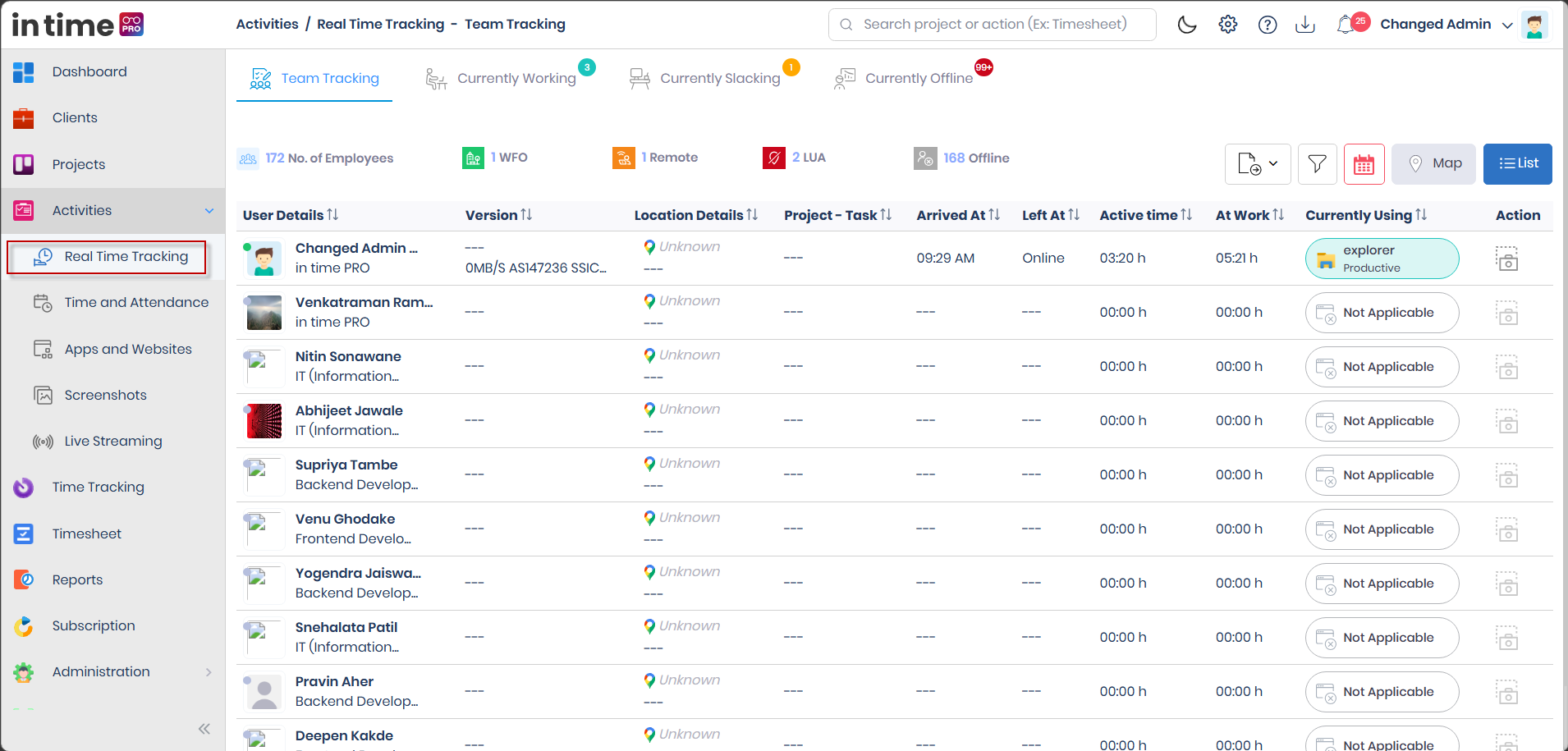Filter by 2 LUA employees
The width and height of the screenshot is (1568, 751).
tap(795, 158)
